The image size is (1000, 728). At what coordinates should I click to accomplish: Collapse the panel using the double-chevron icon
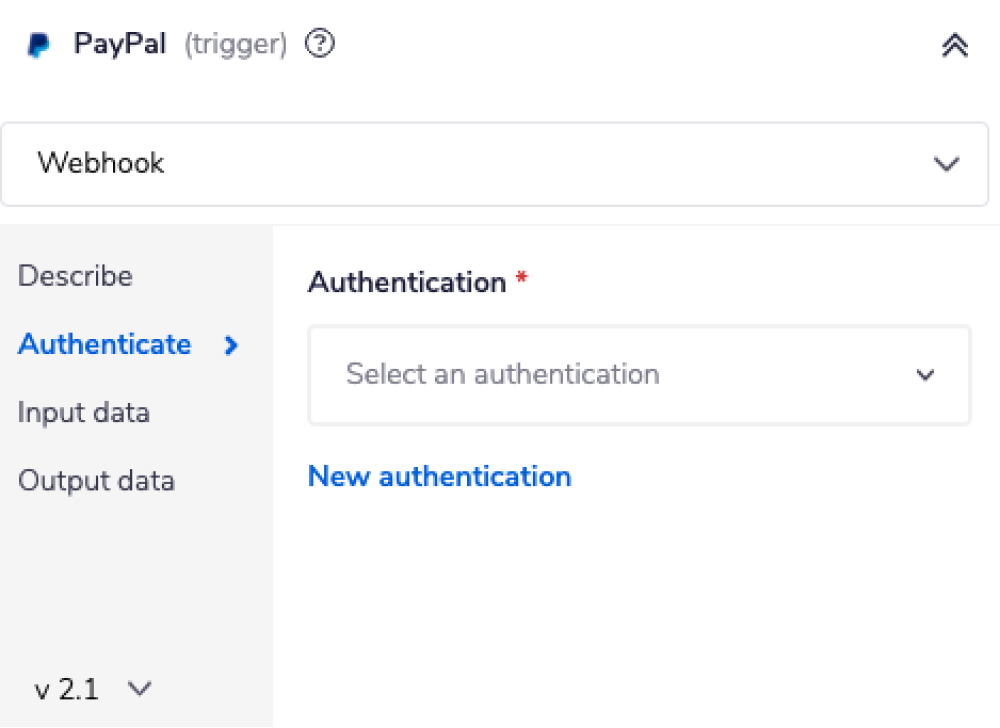pos(954,45)
